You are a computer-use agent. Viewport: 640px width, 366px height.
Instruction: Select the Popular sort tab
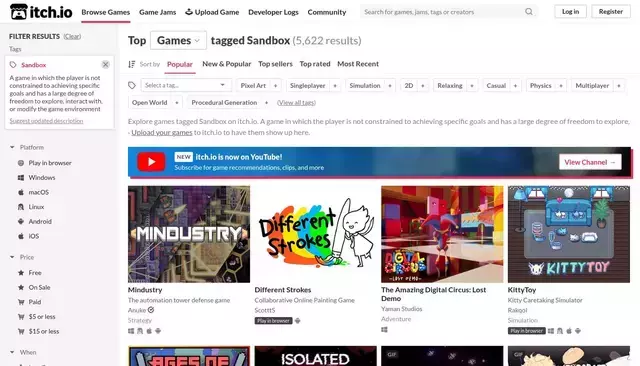(180, 64)
